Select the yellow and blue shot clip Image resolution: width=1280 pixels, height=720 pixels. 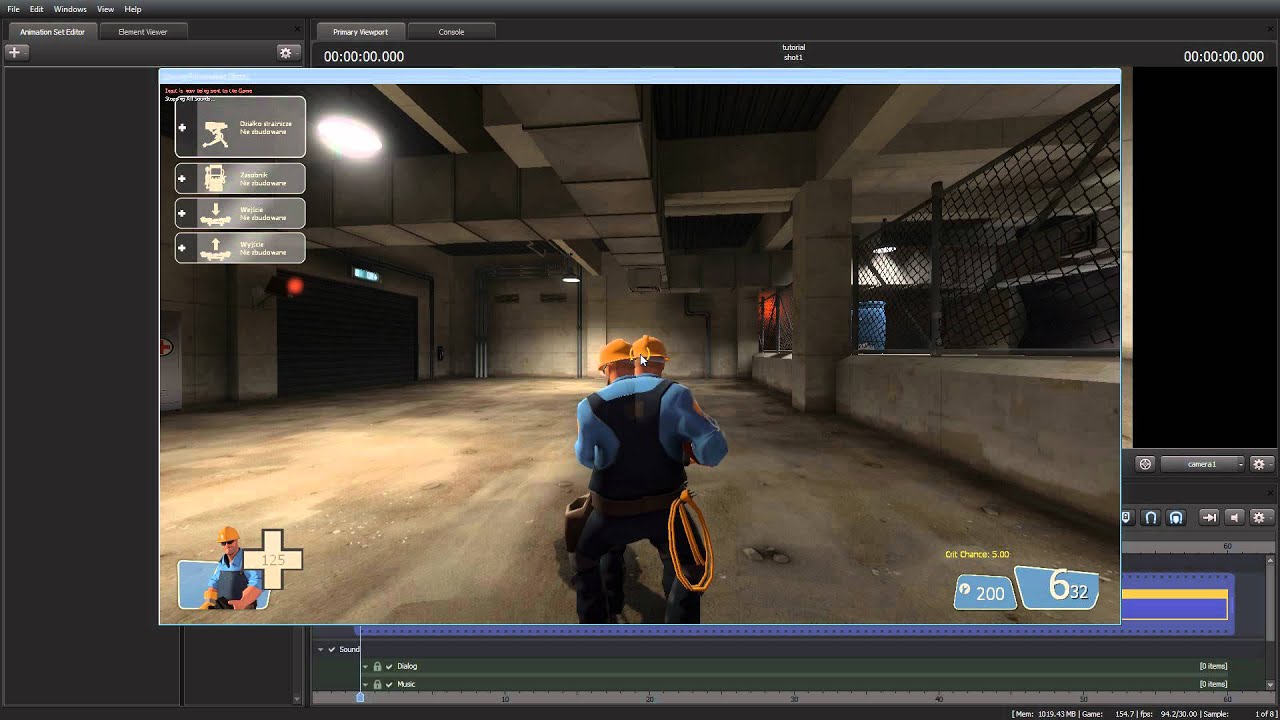1174,604
